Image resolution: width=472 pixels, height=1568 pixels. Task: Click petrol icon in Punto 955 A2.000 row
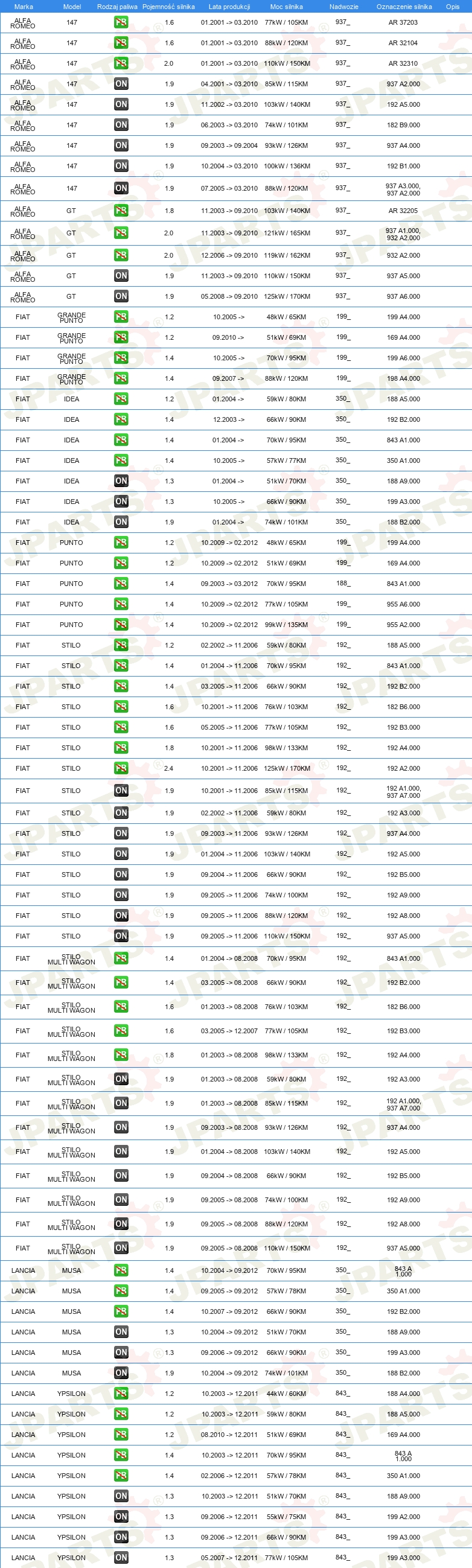[121, 625]
